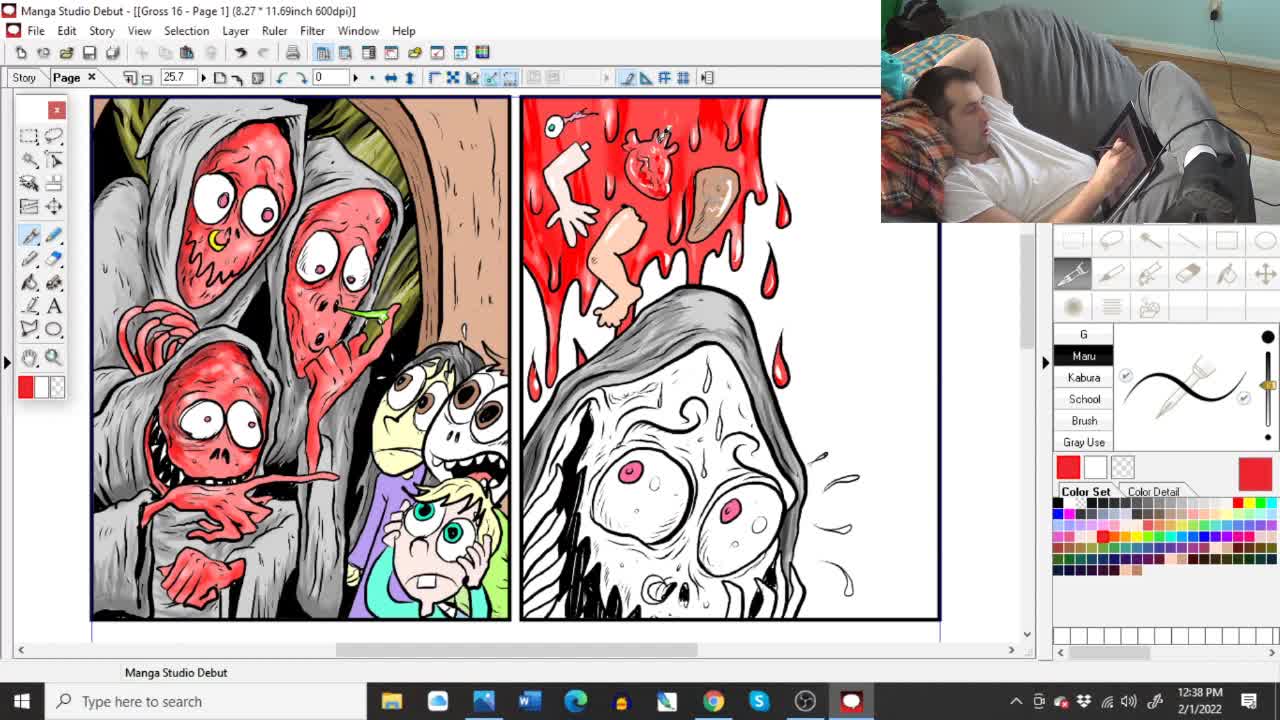Rotate canvas right icon
This screenshot has height=720, width=1280.
(x=300, y=78)
